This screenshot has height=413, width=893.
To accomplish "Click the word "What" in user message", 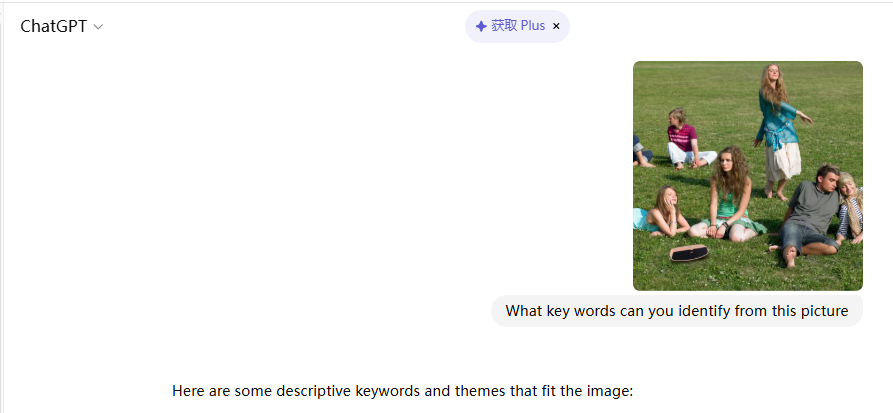I will 524,311.
